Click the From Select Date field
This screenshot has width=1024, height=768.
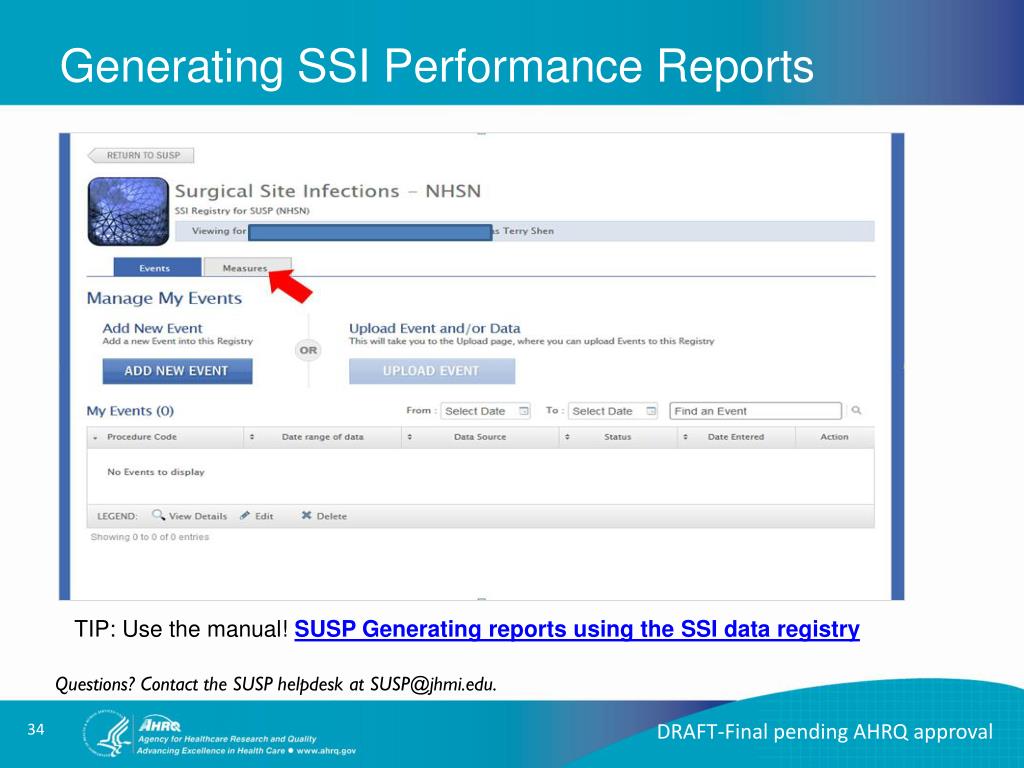click(485, 411)
